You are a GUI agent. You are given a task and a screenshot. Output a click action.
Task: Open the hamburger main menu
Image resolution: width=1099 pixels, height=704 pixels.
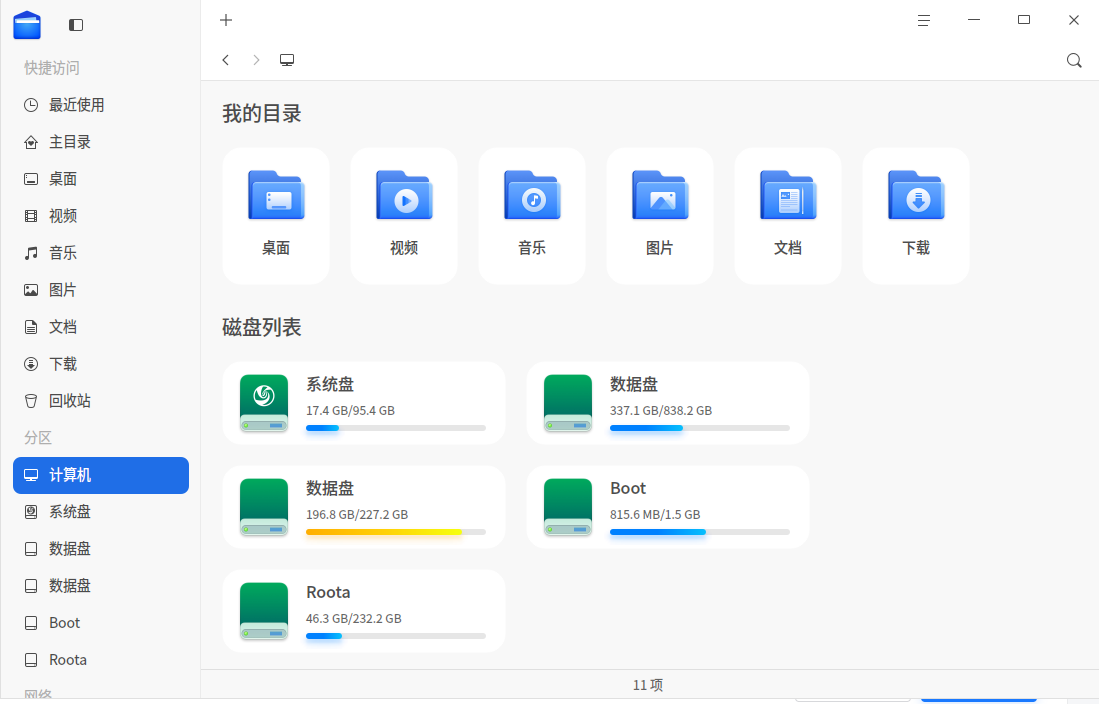pyautogui.click(x=924, y=20)
